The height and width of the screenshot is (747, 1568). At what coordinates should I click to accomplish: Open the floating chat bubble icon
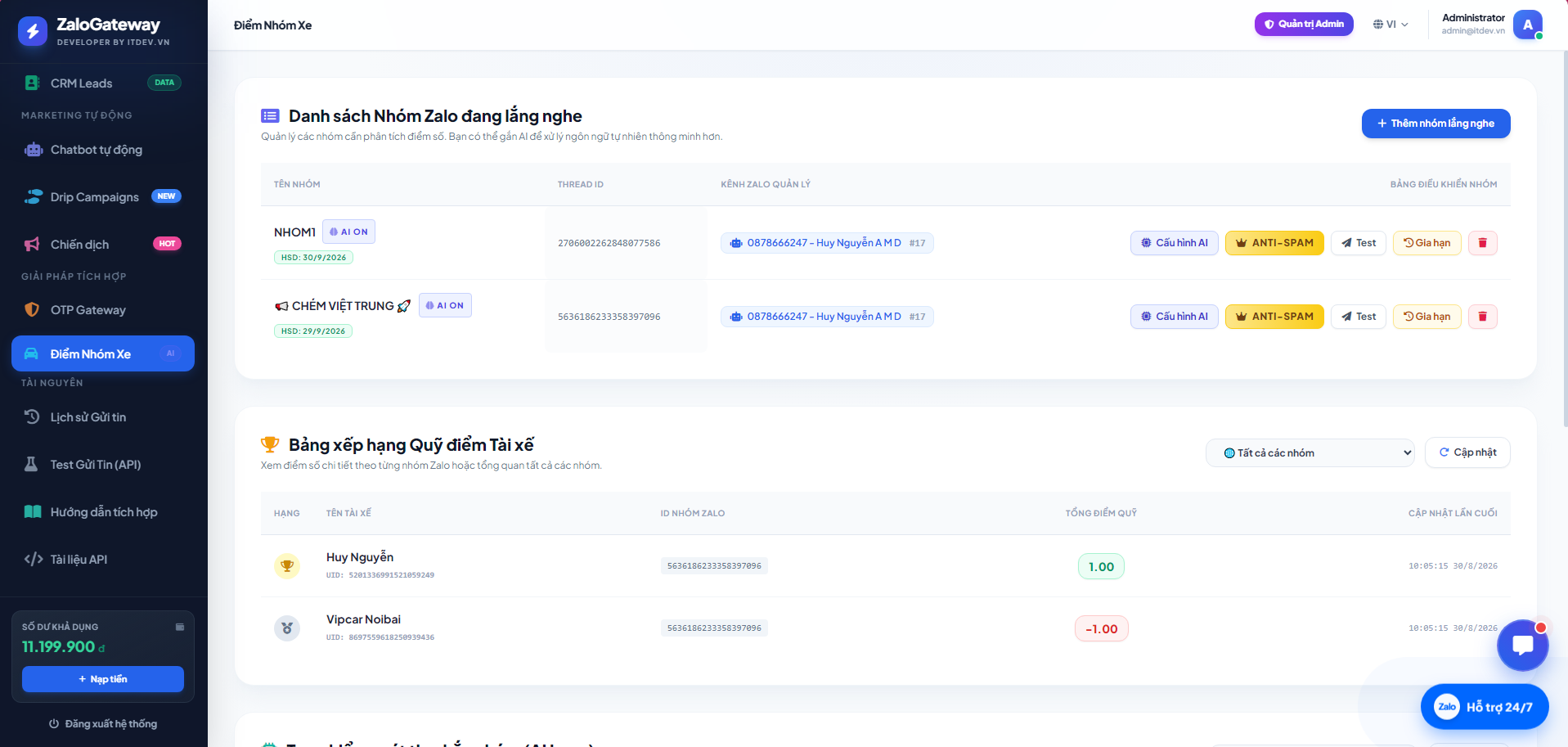(x=1523, y=646)
